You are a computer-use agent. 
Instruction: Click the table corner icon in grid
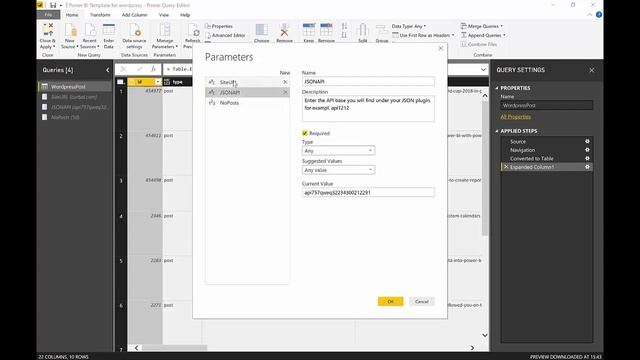[x=121, y=82]
